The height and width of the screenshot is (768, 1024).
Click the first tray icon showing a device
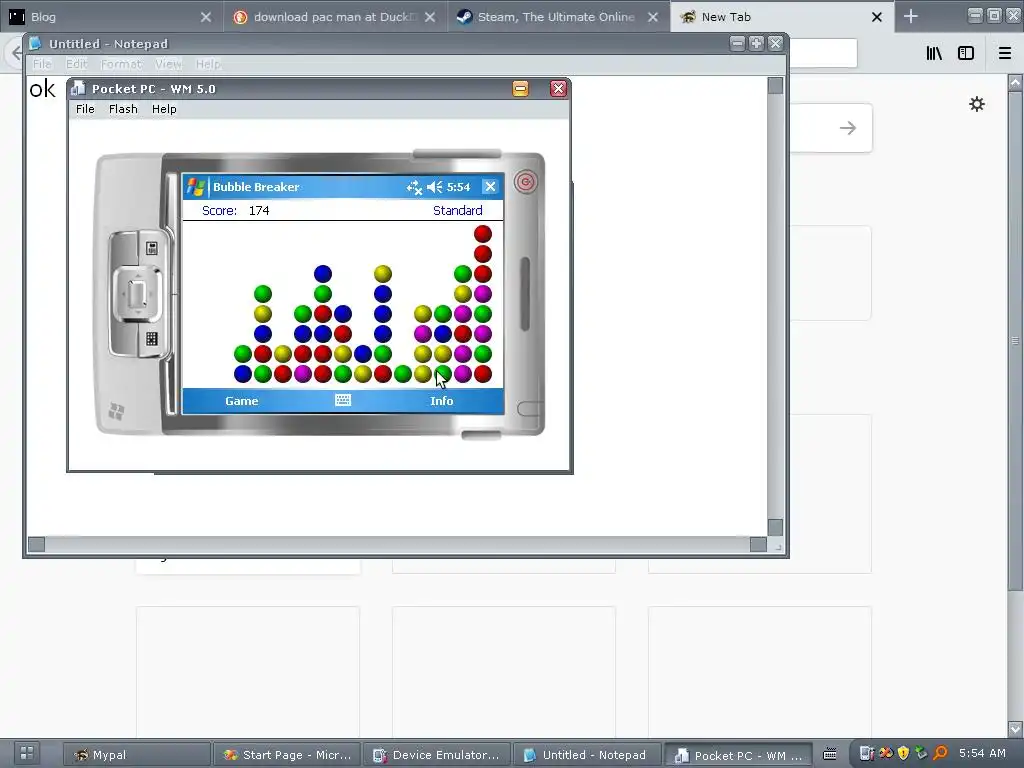(867, 754)
